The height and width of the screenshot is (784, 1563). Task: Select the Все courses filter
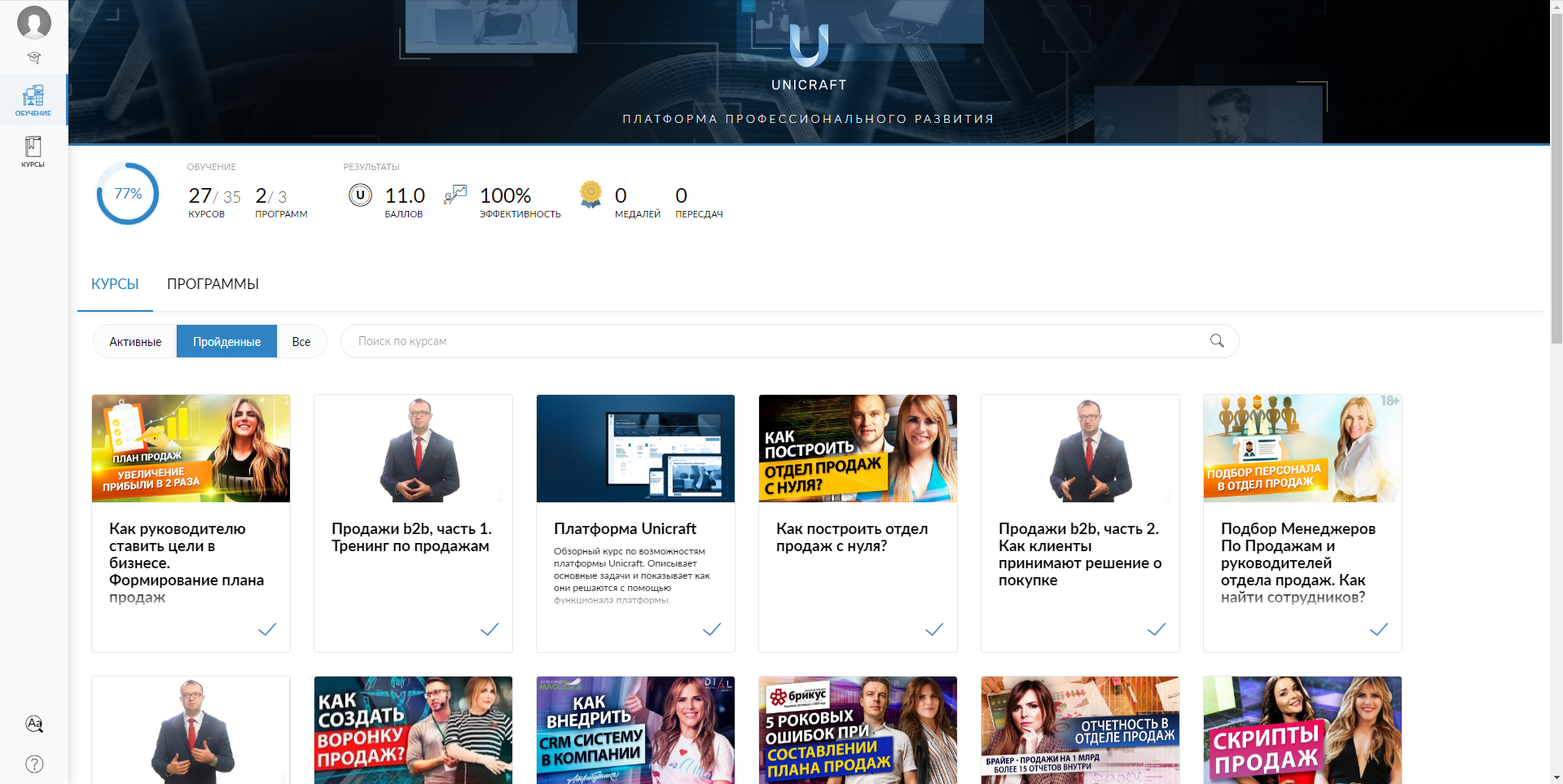click(x=301, y=342)
